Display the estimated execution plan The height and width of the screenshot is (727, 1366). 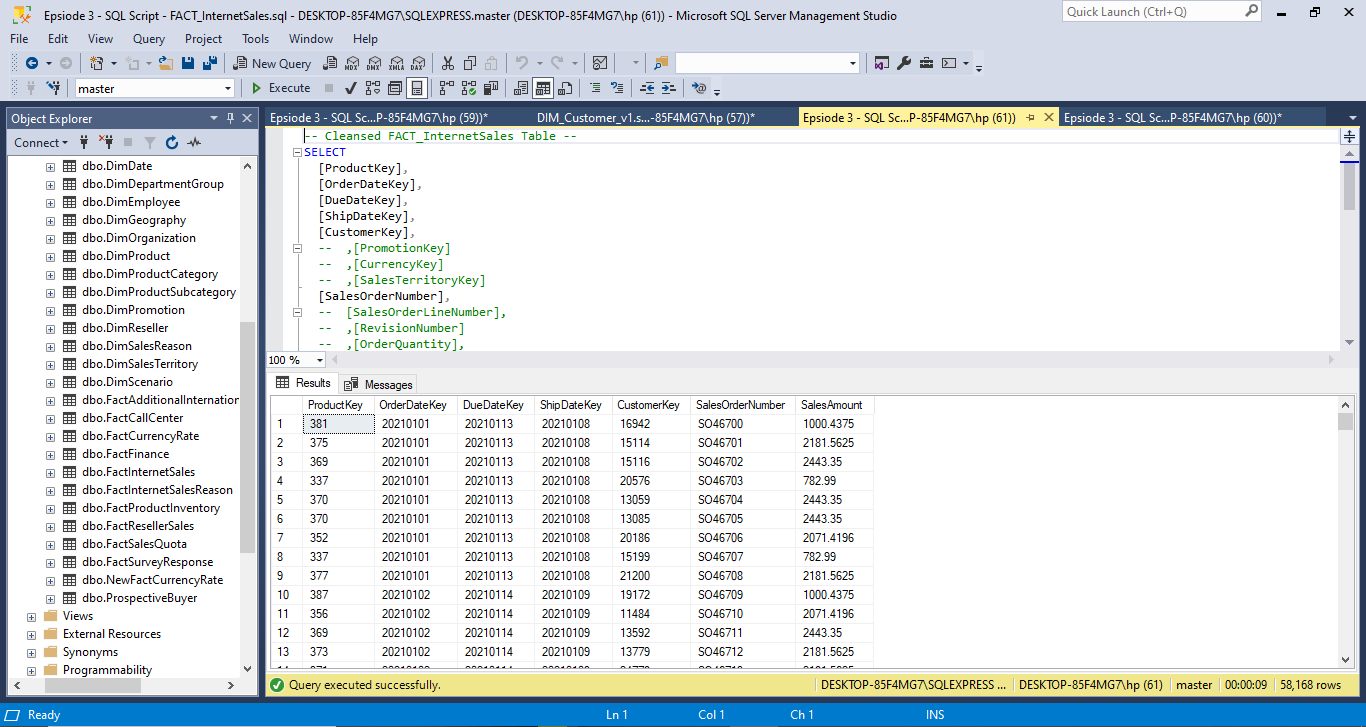tap(373, 88)
